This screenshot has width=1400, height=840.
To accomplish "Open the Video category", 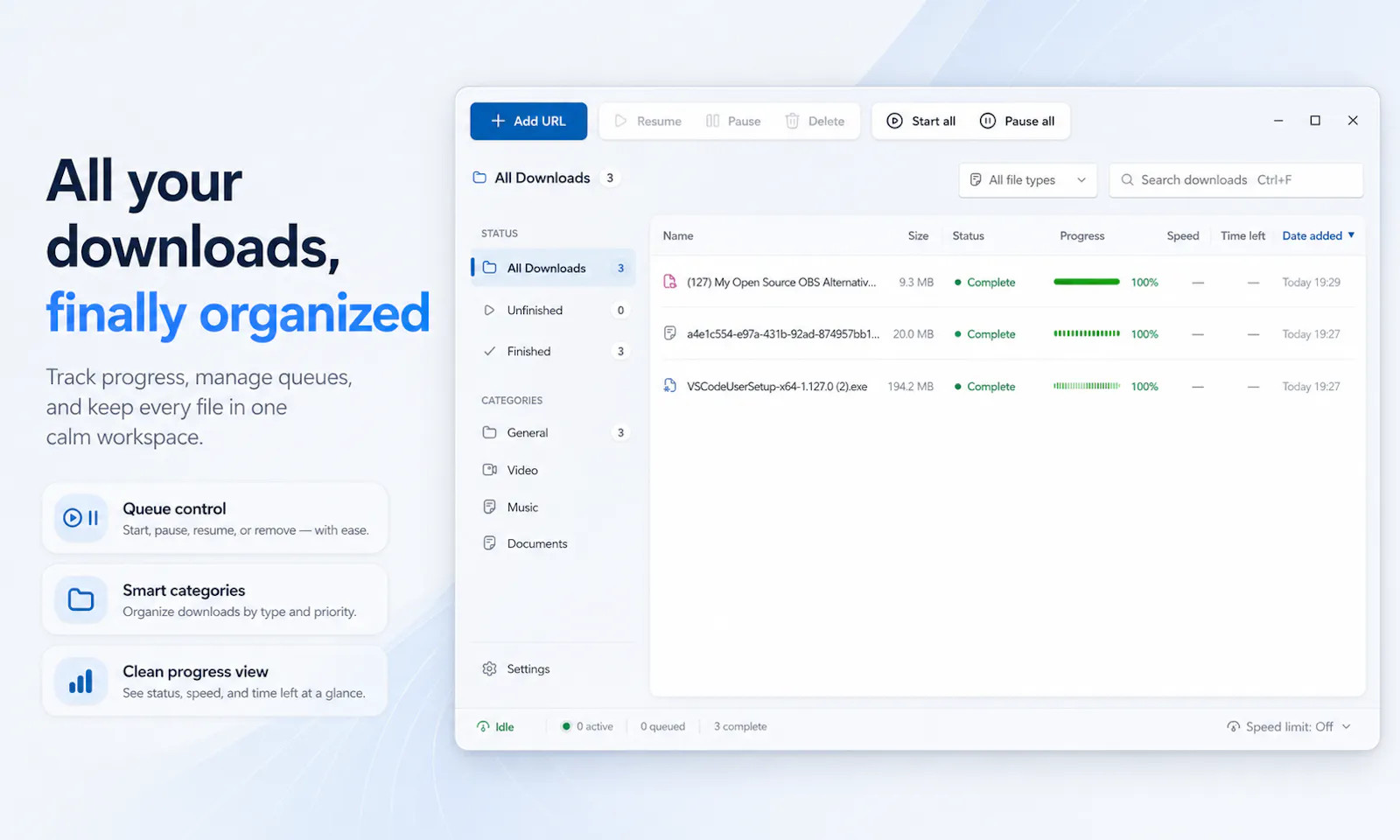I will (x=553, y=470).
